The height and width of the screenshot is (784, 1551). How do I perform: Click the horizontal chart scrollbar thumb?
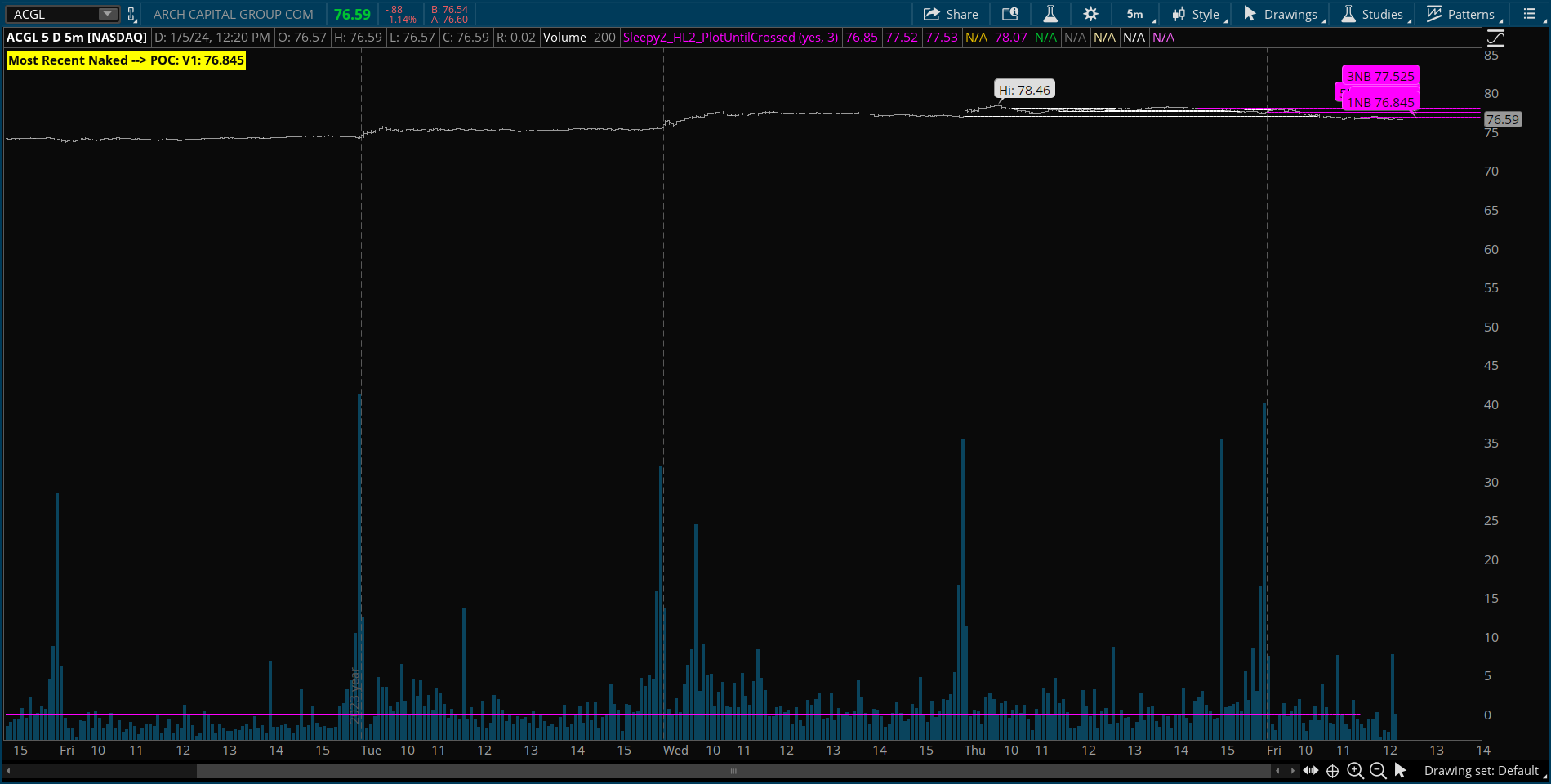(733, 770)
